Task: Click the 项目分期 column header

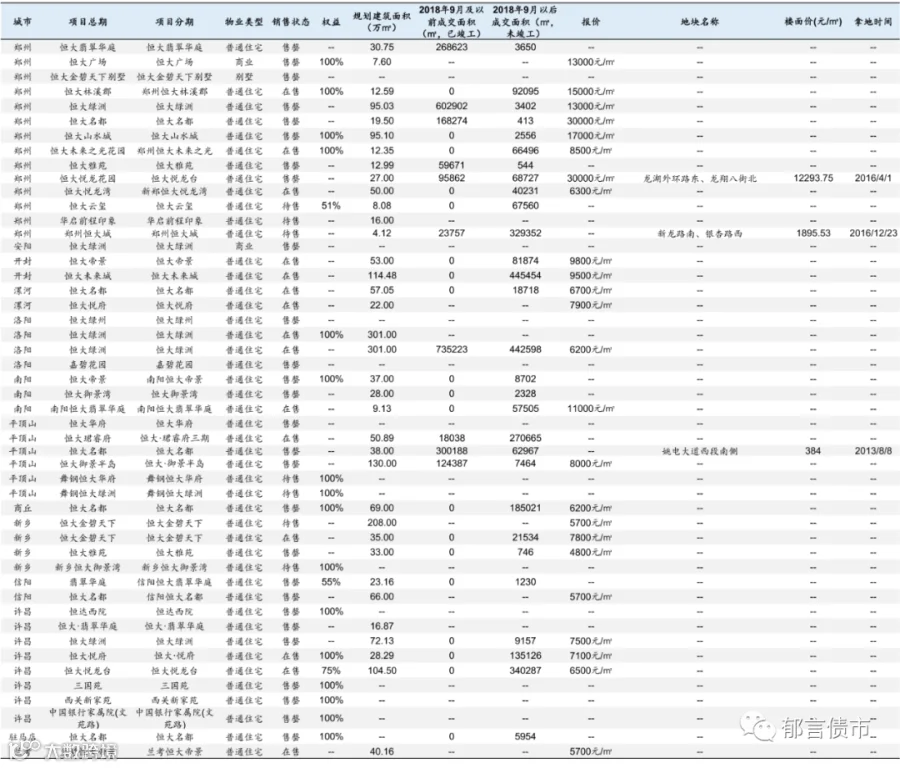Action: (x=174, y=22)
